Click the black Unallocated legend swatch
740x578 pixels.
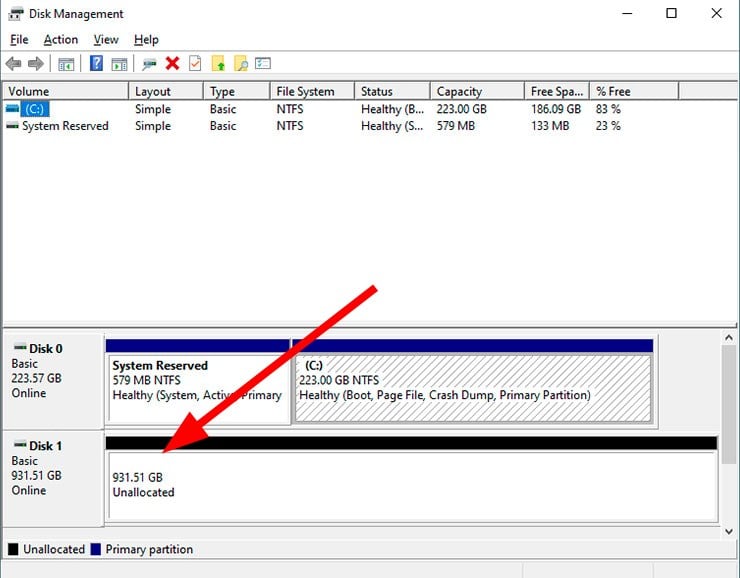[13, 549]
